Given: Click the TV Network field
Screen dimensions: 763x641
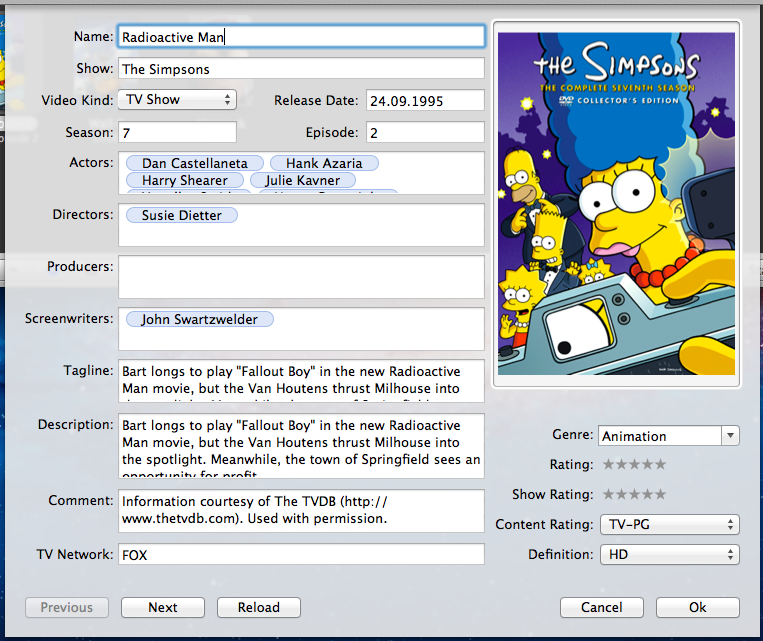Looking at the screenshot, I should click(x=301, y=554).
